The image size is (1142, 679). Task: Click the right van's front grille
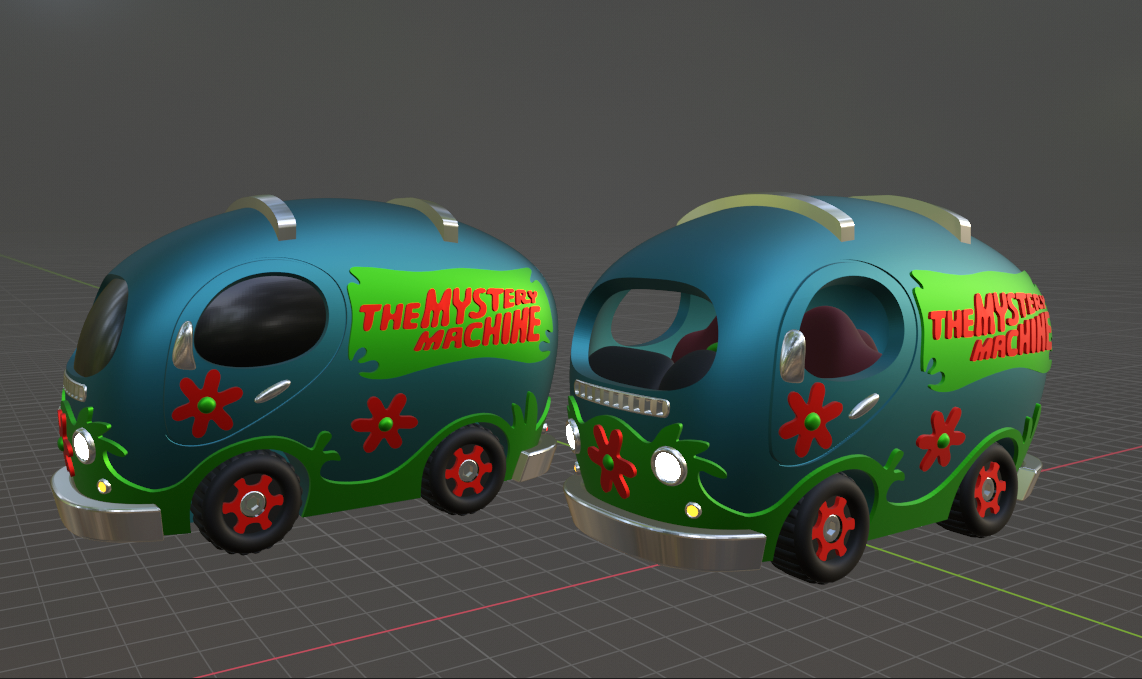coord(621,399)
